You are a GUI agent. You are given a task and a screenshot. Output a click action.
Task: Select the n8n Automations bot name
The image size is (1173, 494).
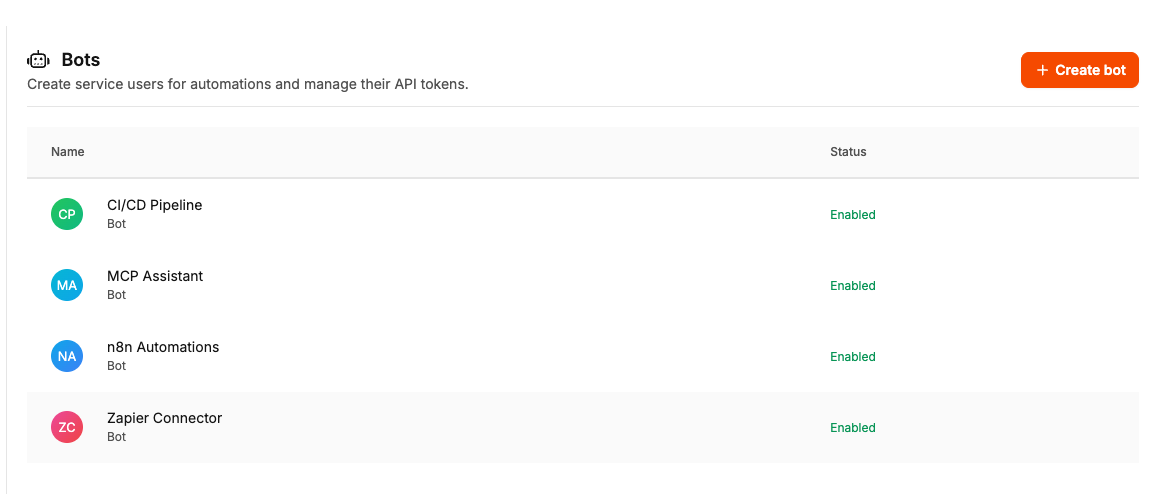163,347
